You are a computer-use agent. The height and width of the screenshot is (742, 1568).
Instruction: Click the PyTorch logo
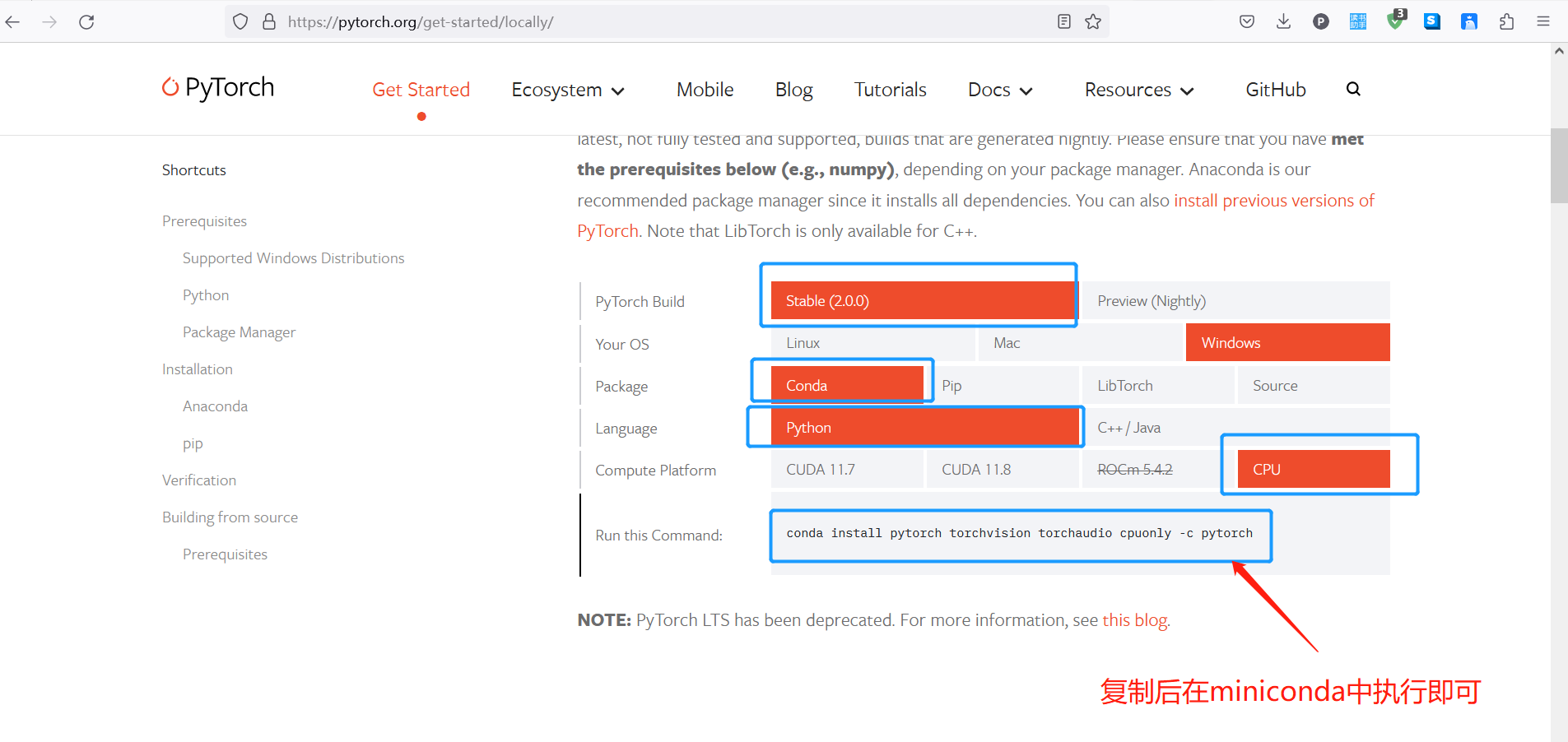[x=218, y=87]
